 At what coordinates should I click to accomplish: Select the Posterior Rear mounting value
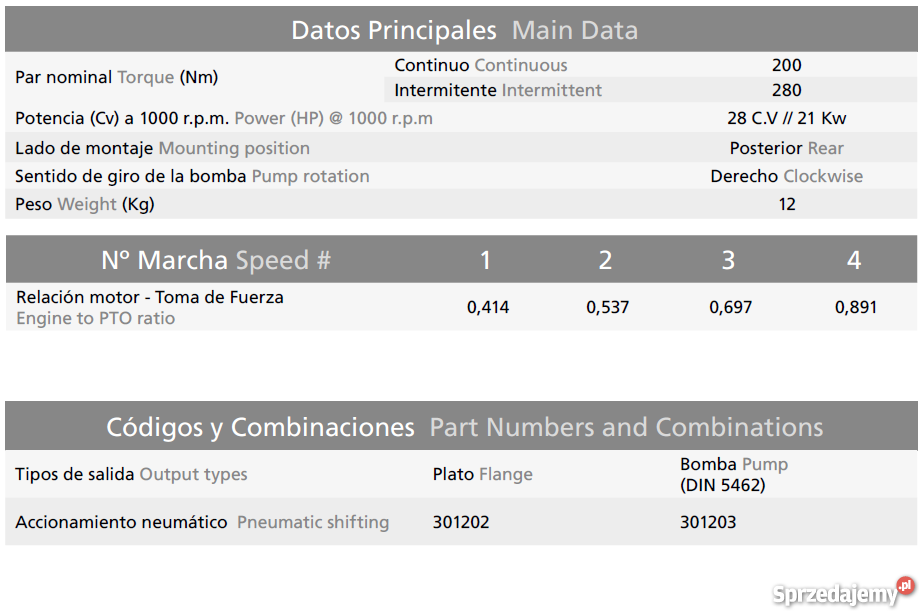click(786, 148)
